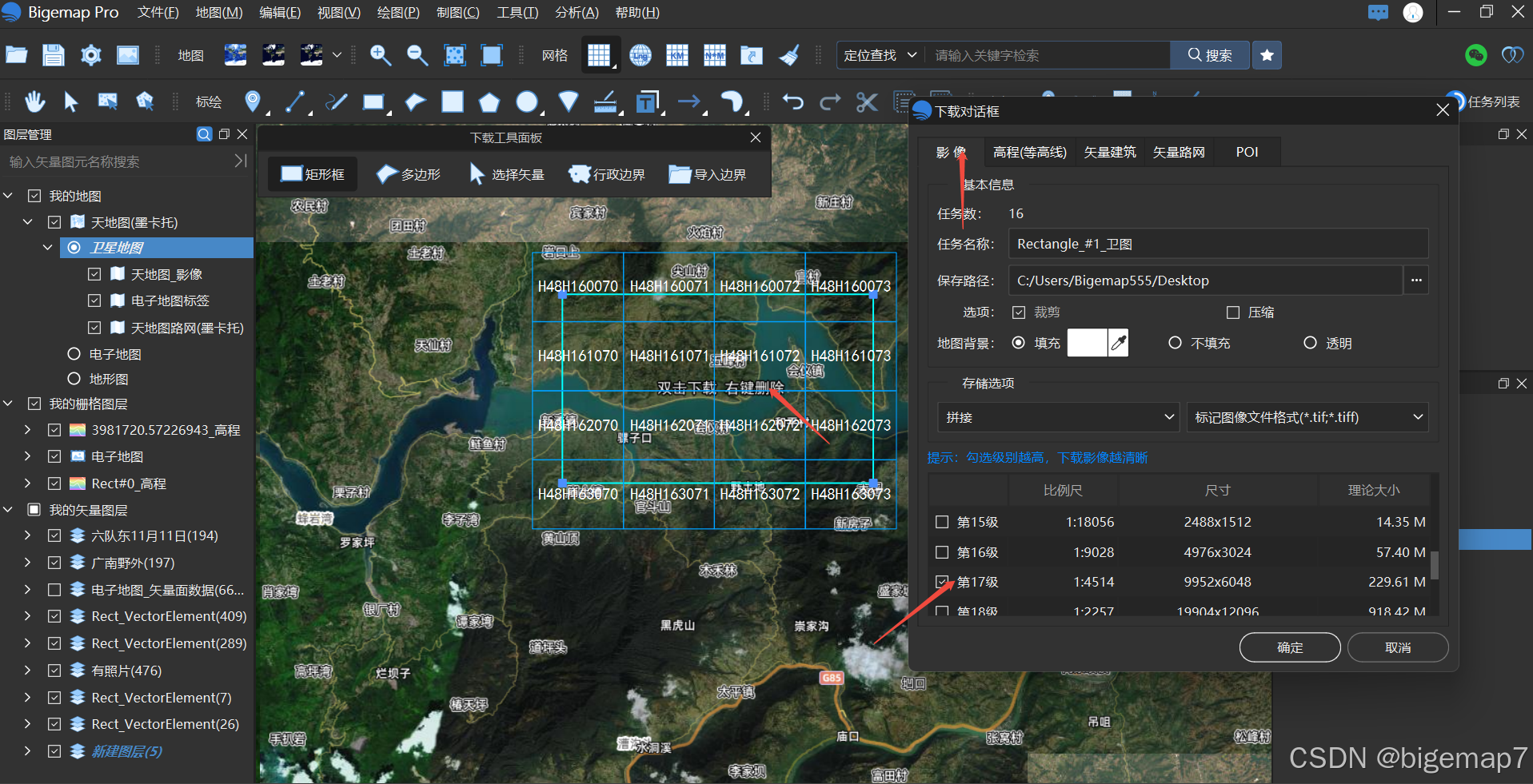The width and height of the screenshot is (1533, 784).
Task: Select the 电子地图 radio option
Action: tap(74, 354)
